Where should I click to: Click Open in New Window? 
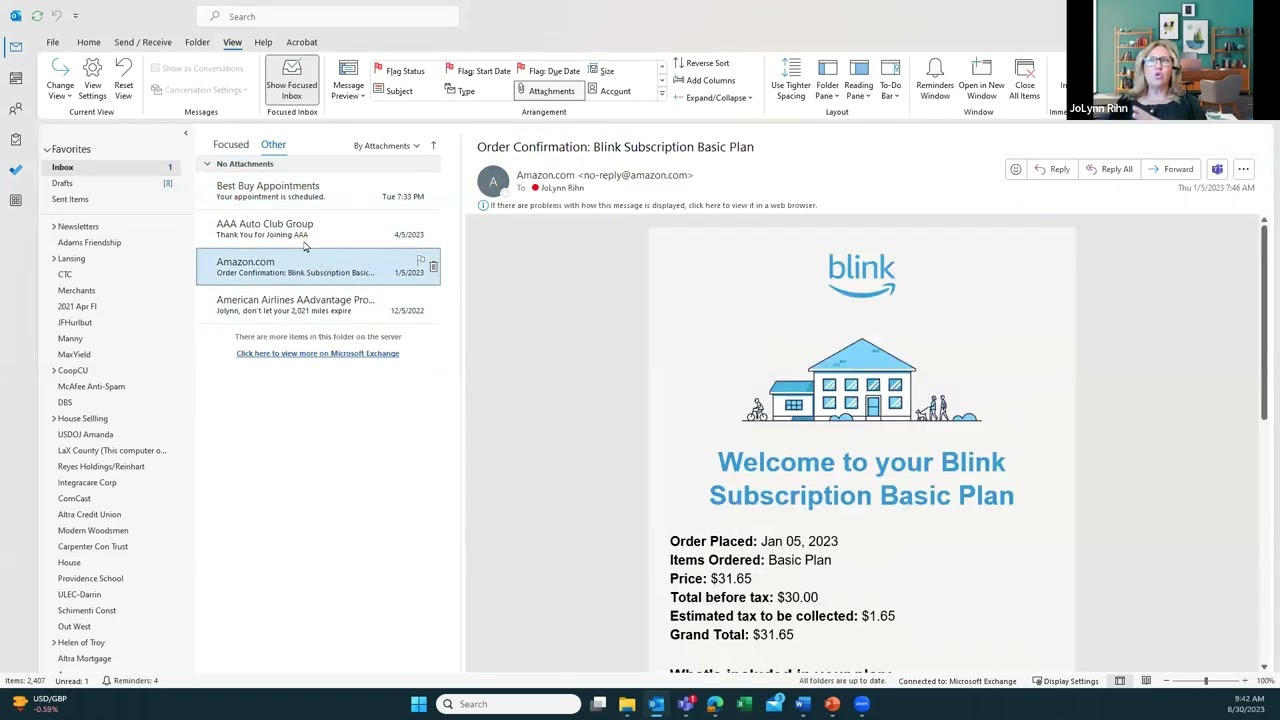click(x=981, y=79)
